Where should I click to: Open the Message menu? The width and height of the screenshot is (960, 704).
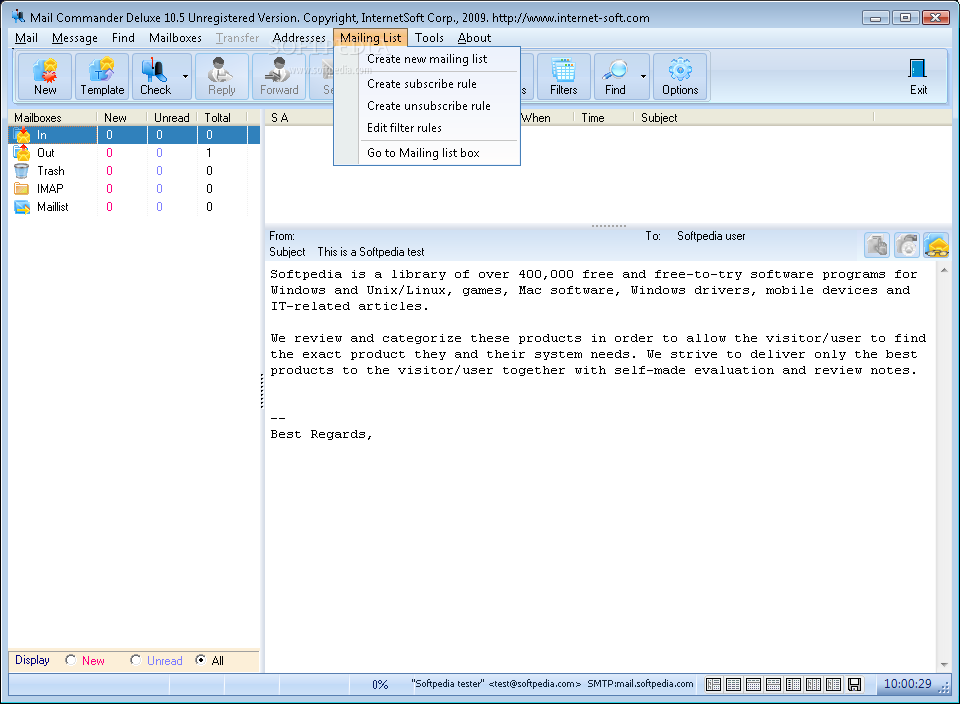75,38
